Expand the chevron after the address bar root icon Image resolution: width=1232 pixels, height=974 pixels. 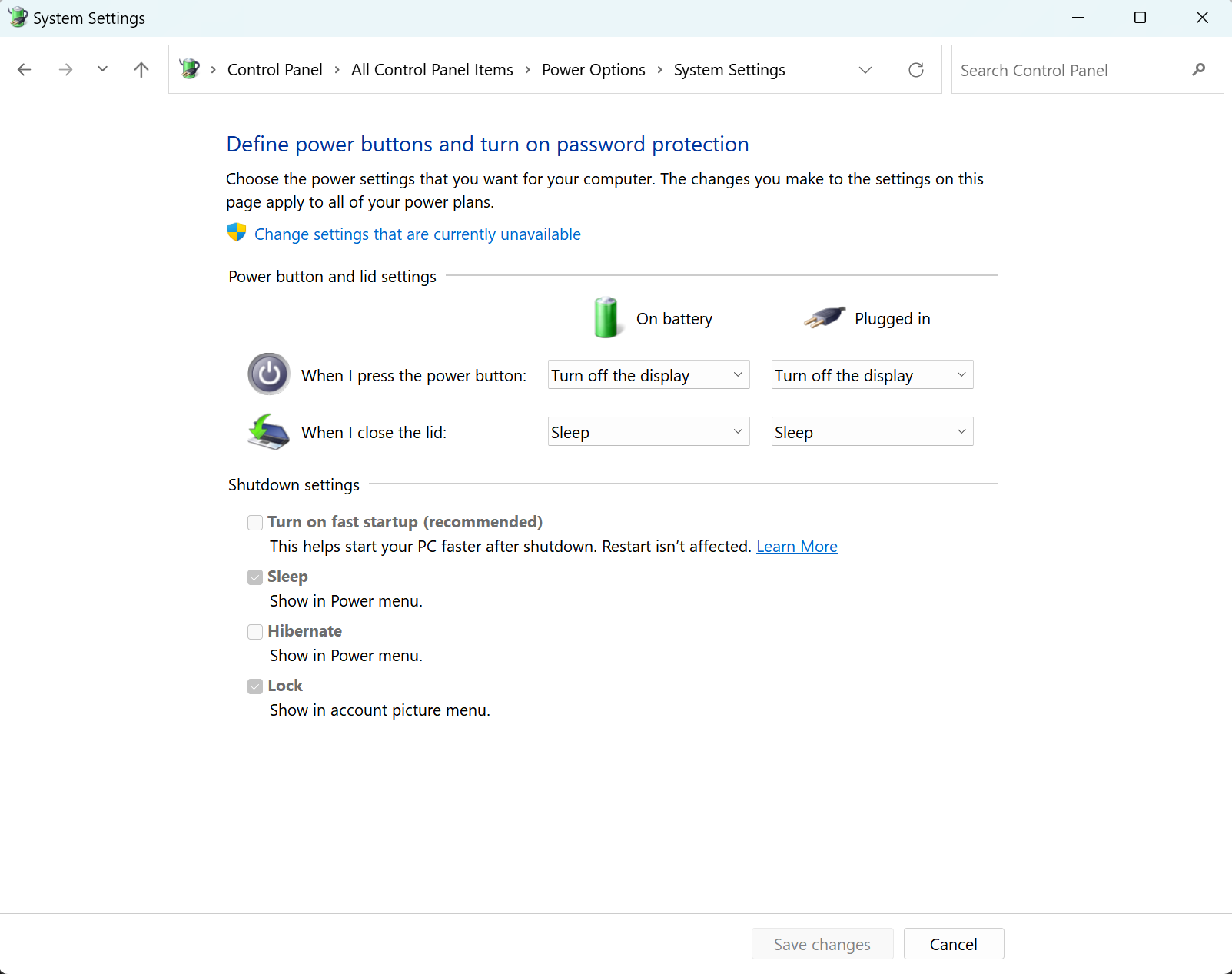[x=214, y=70]
